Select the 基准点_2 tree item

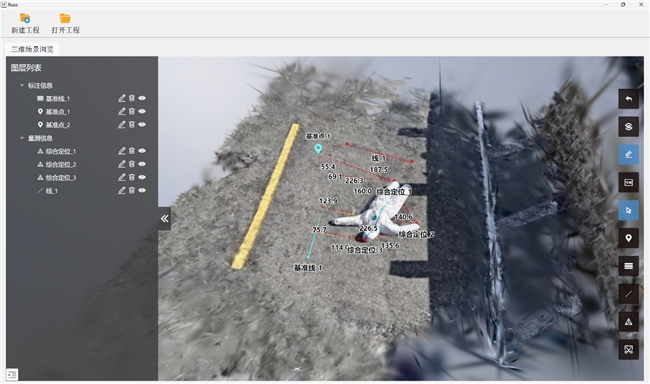click(x=58, y=125)
